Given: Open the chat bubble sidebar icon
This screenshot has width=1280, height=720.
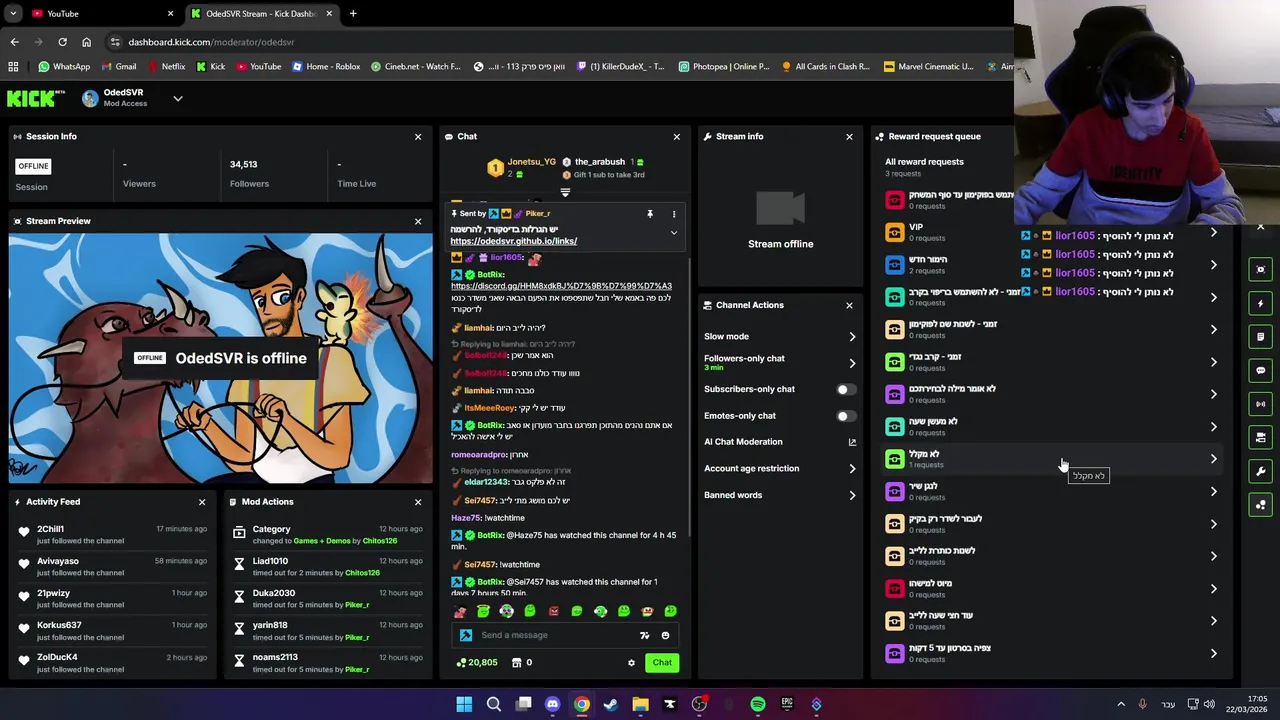Looking at the screenshot, I should [x=1261, y=370].
